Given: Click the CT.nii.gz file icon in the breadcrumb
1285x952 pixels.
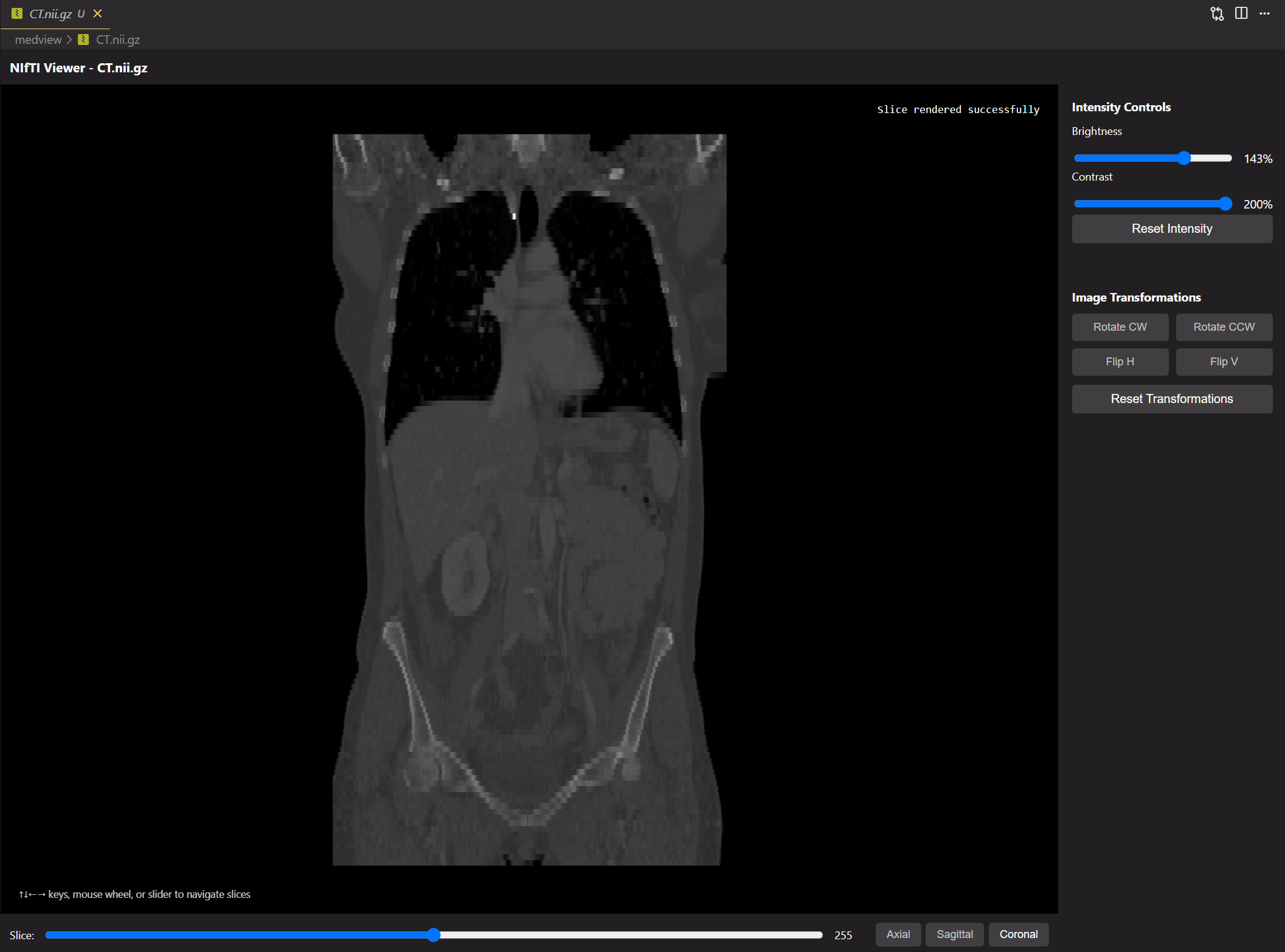Looking at the screenshot, I should [84, 40].
